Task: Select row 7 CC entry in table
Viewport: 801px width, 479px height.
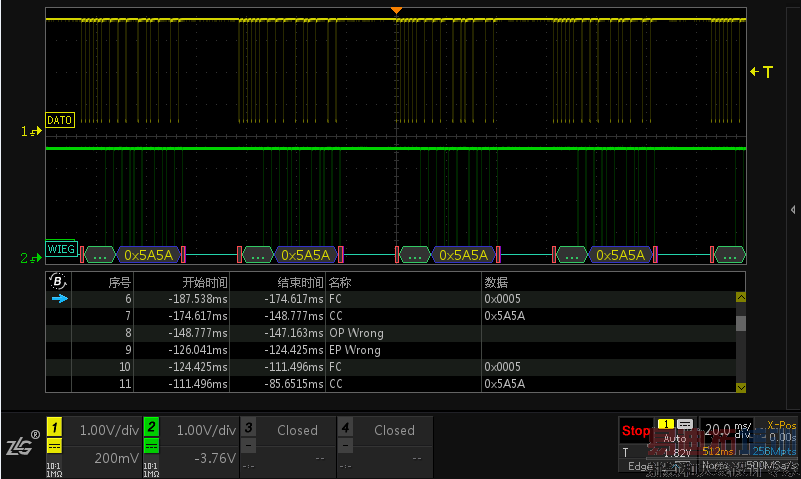Action: (x=336, y=316)
